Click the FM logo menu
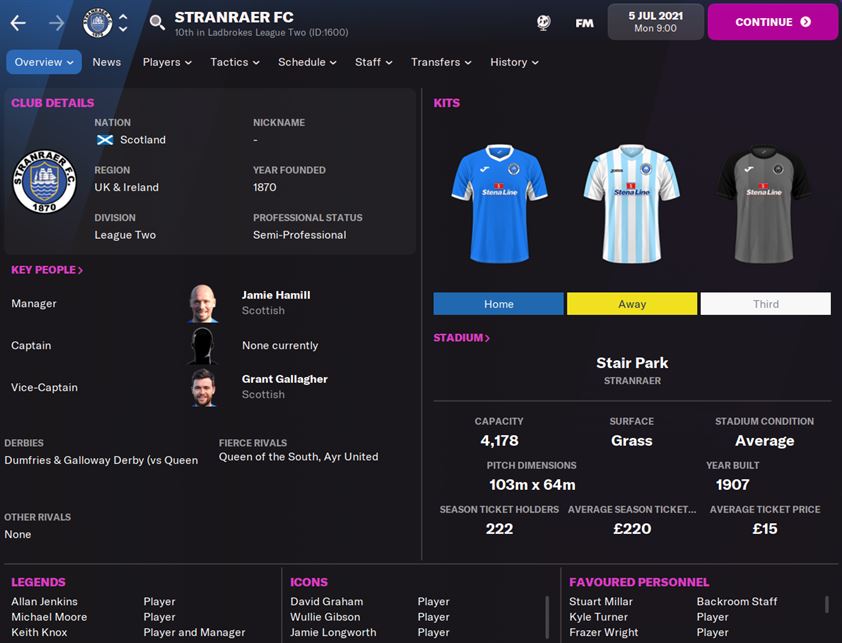The image size is (842, 643). point(584,23)
